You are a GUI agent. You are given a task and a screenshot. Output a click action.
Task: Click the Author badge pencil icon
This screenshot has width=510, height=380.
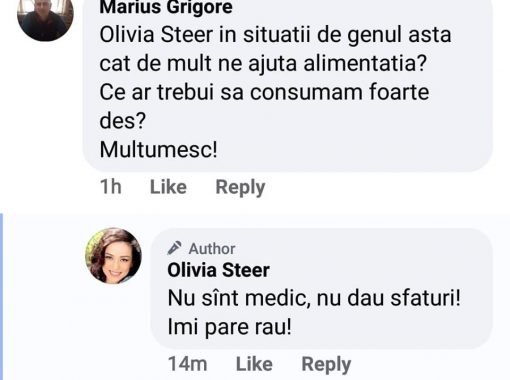(x=174, y=248)
